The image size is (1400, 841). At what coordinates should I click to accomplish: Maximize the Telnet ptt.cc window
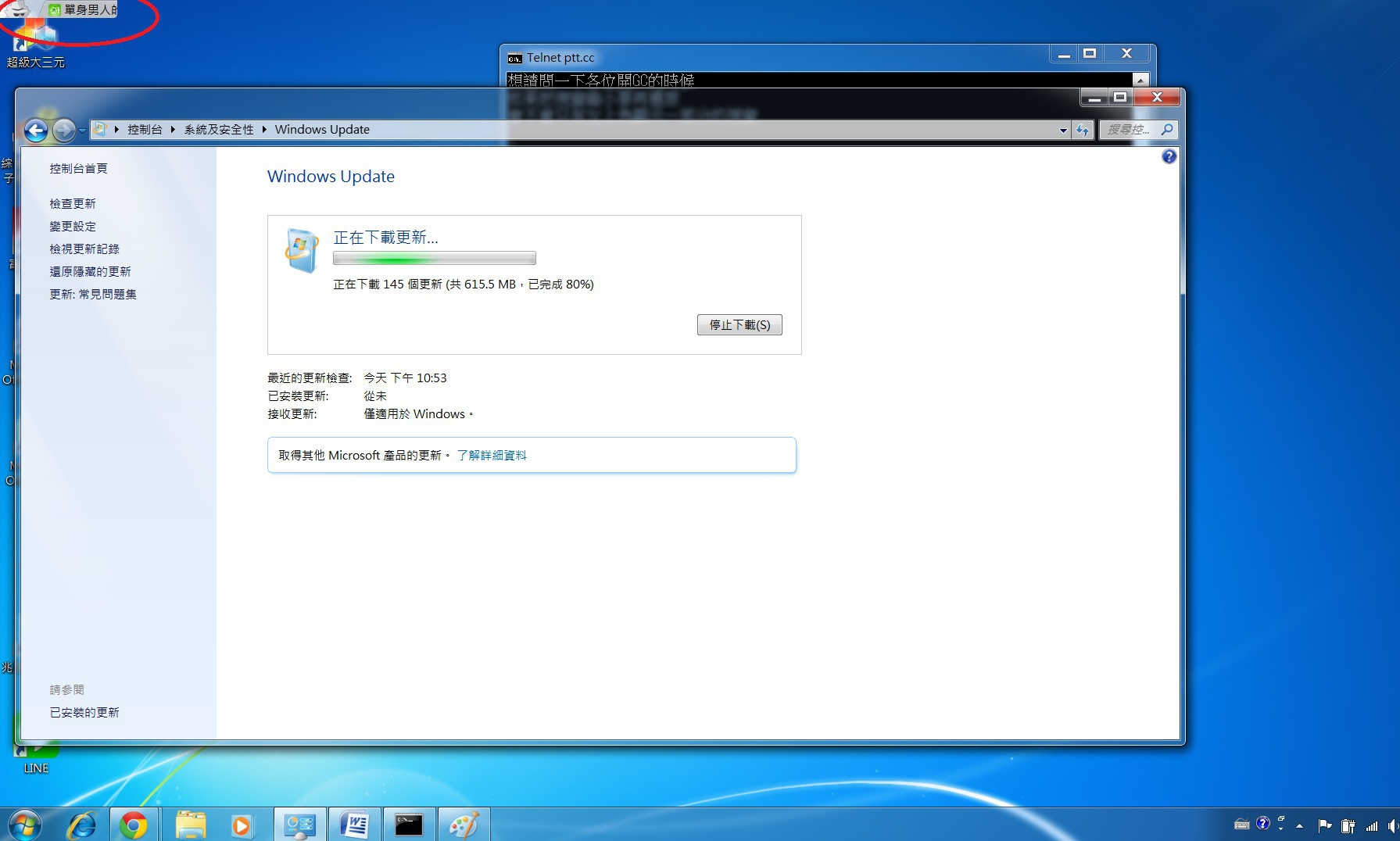(x=1090, y=53)
